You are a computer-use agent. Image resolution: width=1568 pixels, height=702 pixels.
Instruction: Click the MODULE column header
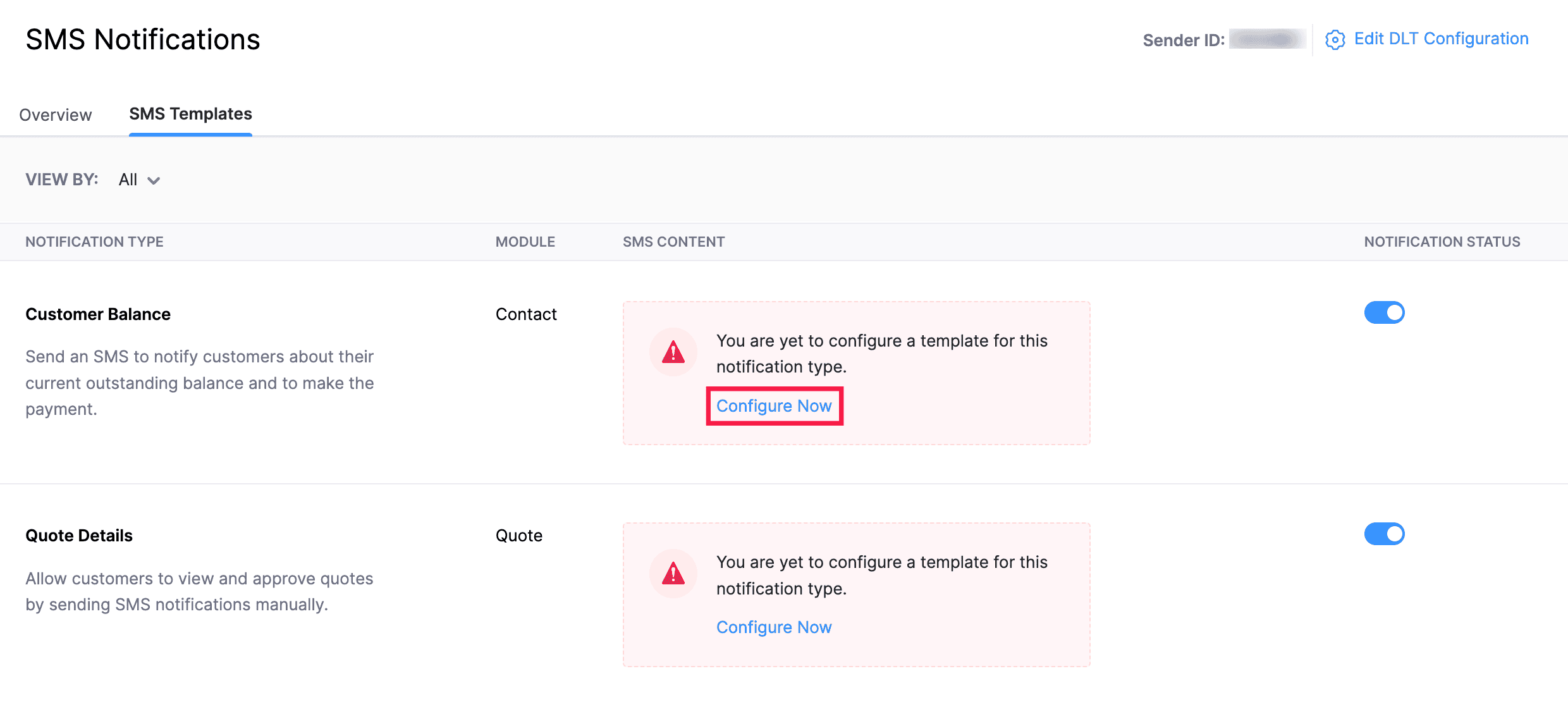(x=525, y=242)
